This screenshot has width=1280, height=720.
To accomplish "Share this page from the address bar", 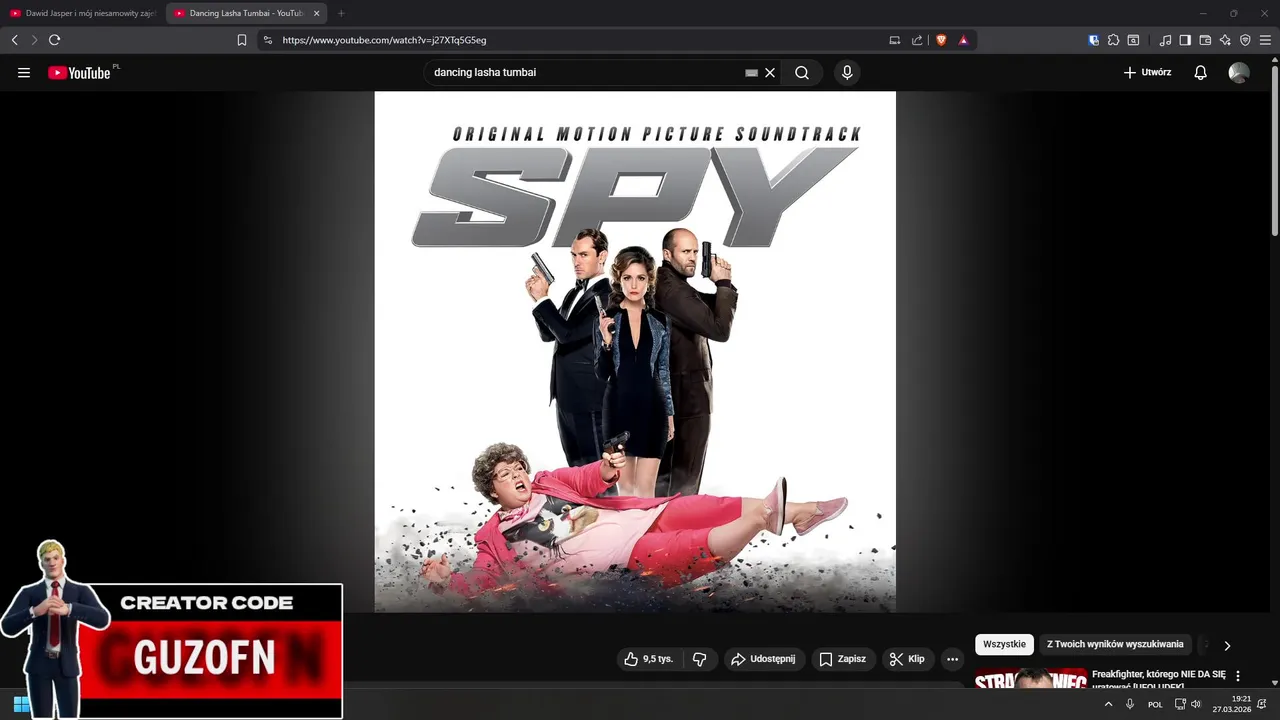I will point(917,40).
